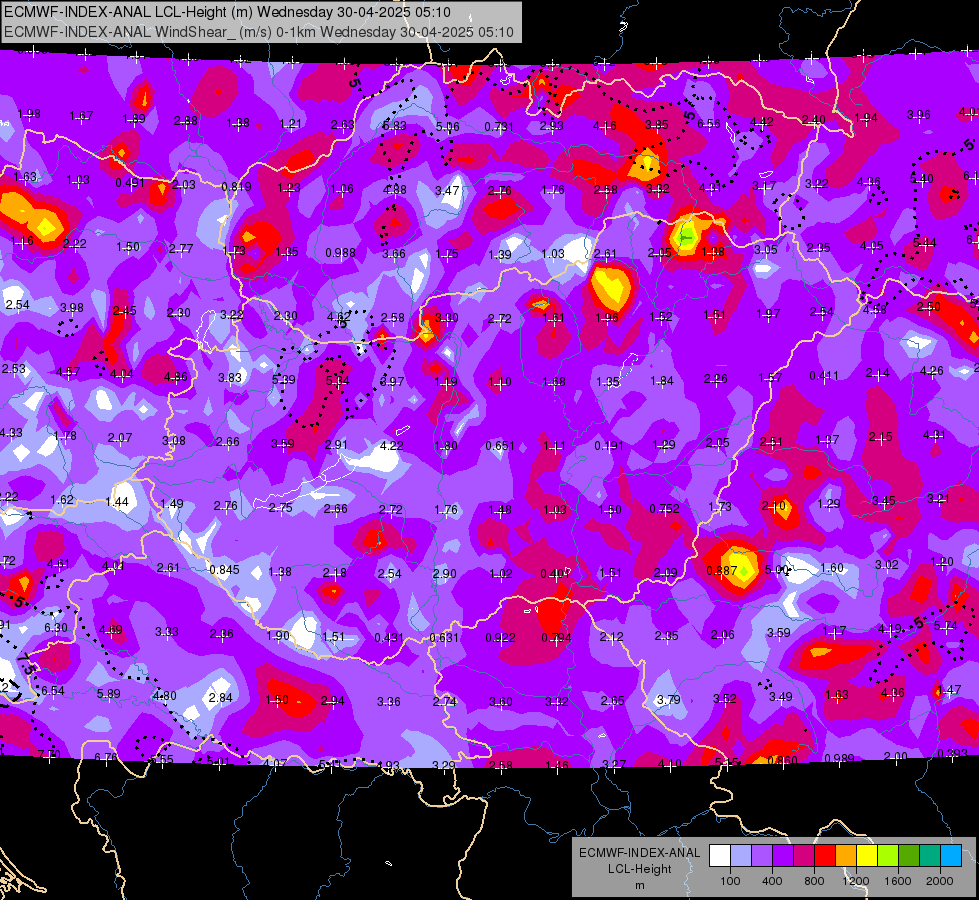The image size is (979, 900).
Task: Click the wind shear value 0.988
Action: pos(340,252)
